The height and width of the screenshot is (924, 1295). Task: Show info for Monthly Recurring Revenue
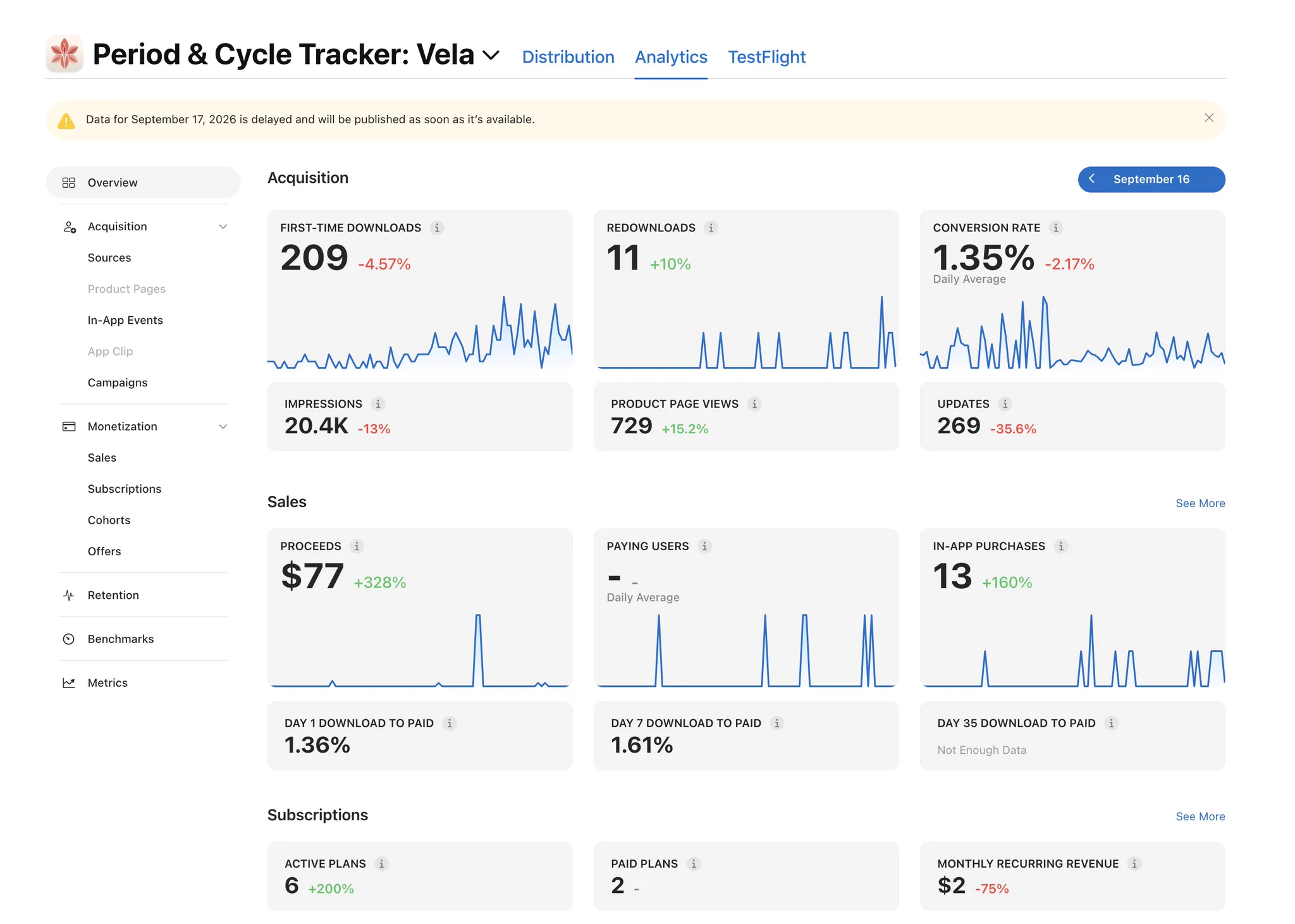click(1134, 864)
